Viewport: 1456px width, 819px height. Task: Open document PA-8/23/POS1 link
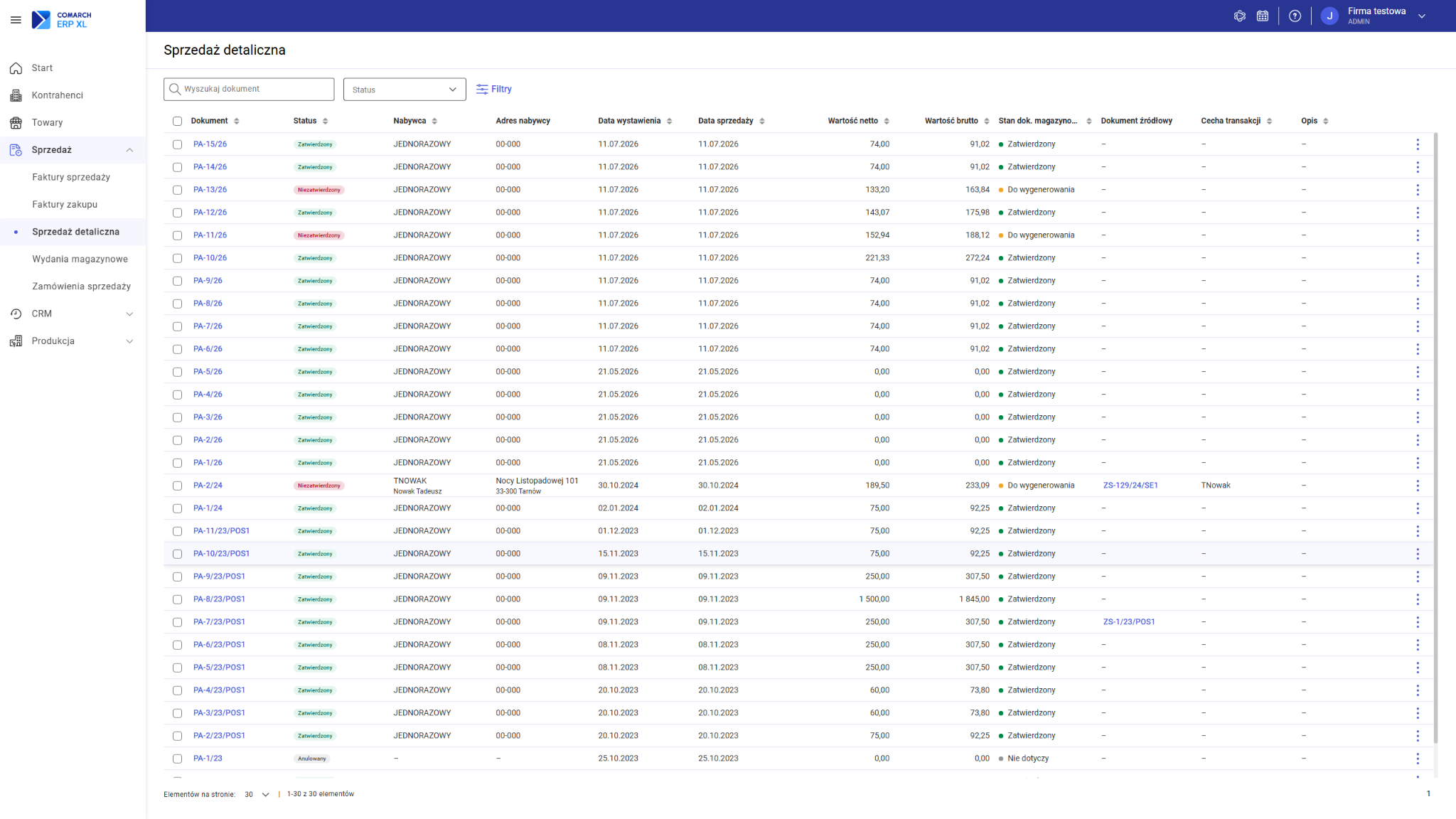[x=219, y=599]
